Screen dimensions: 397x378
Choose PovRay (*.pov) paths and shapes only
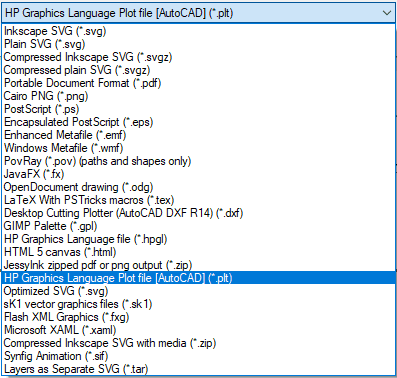click(198, 161)
